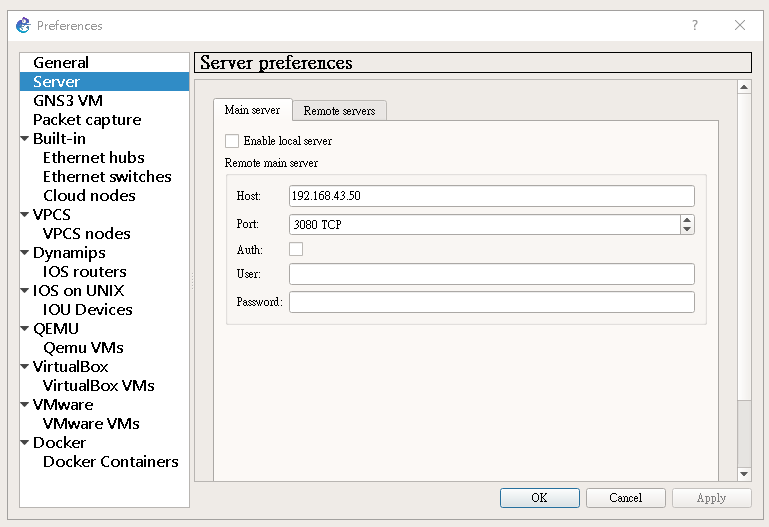Open IOS routers settings
This screenshot has width=769, height=527.
pyautogui.click(x=104, y=272)
